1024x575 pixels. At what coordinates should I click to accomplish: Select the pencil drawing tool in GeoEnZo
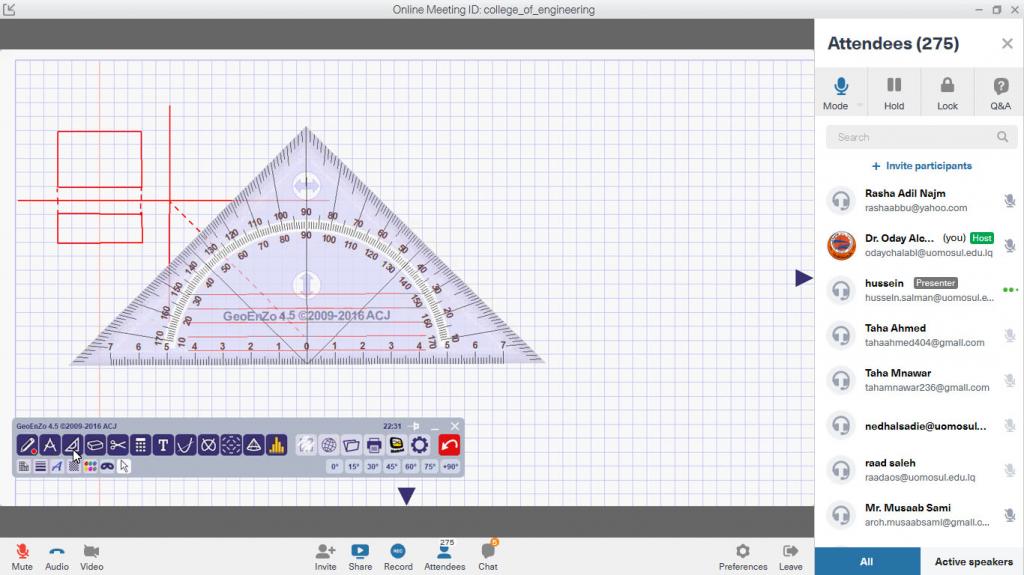pos(27,445)
